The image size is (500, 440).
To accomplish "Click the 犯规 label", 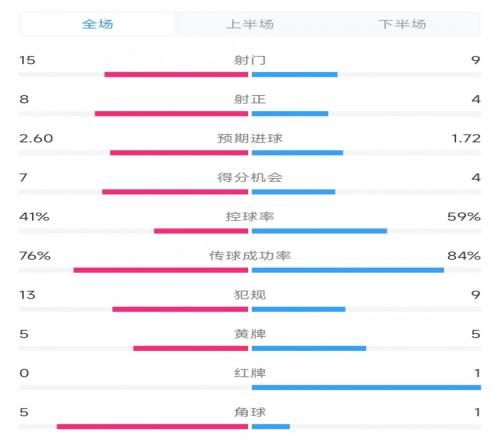I will click(x=250, y=295).
